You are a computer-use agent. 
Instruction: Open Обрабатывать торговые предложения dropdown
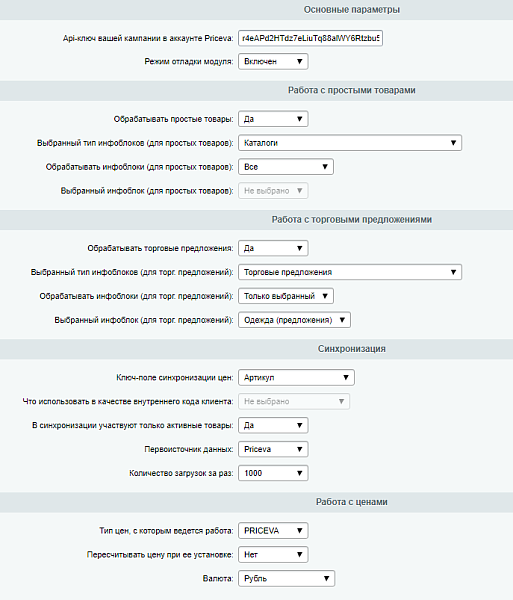[x=273, y=248]
